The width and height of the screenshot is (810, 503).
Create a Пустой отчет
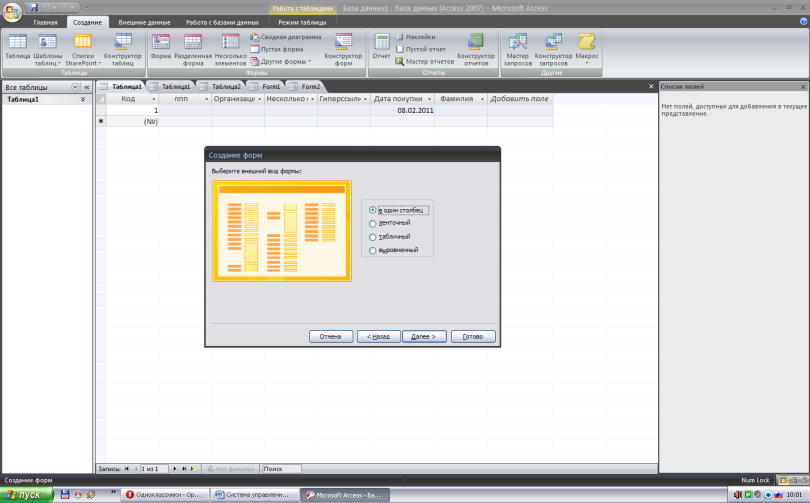pos(420,49)
